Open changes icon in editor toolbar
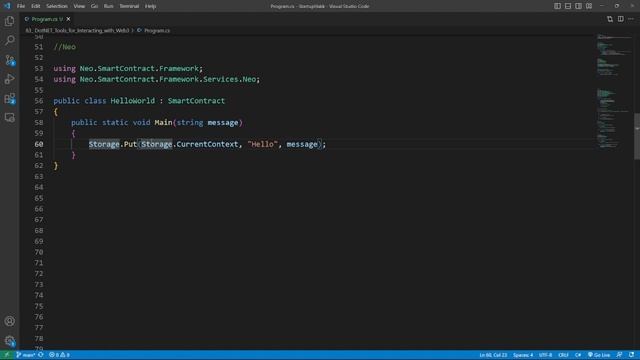This screenshot has height=360, width=640. coord(610,19)
